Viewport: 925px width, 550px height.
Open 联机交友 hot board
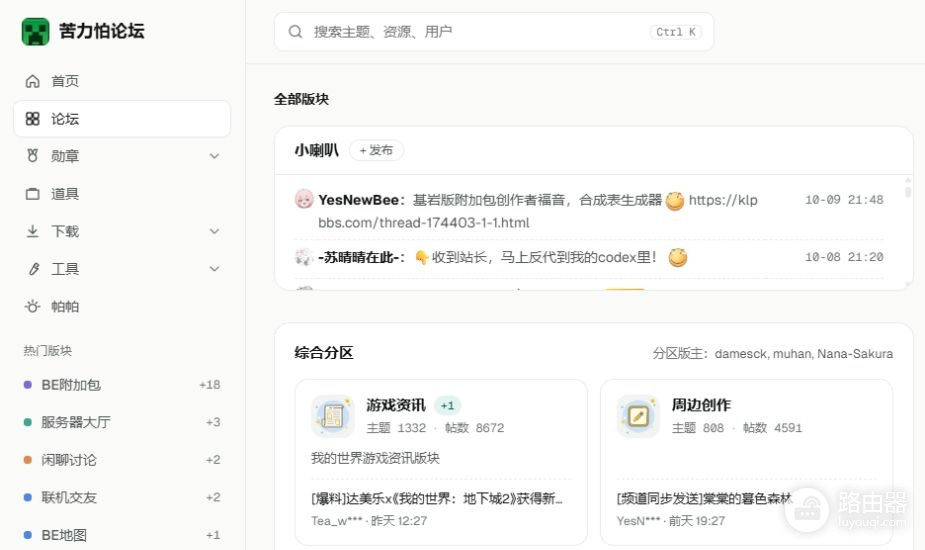tap(122, 497)
